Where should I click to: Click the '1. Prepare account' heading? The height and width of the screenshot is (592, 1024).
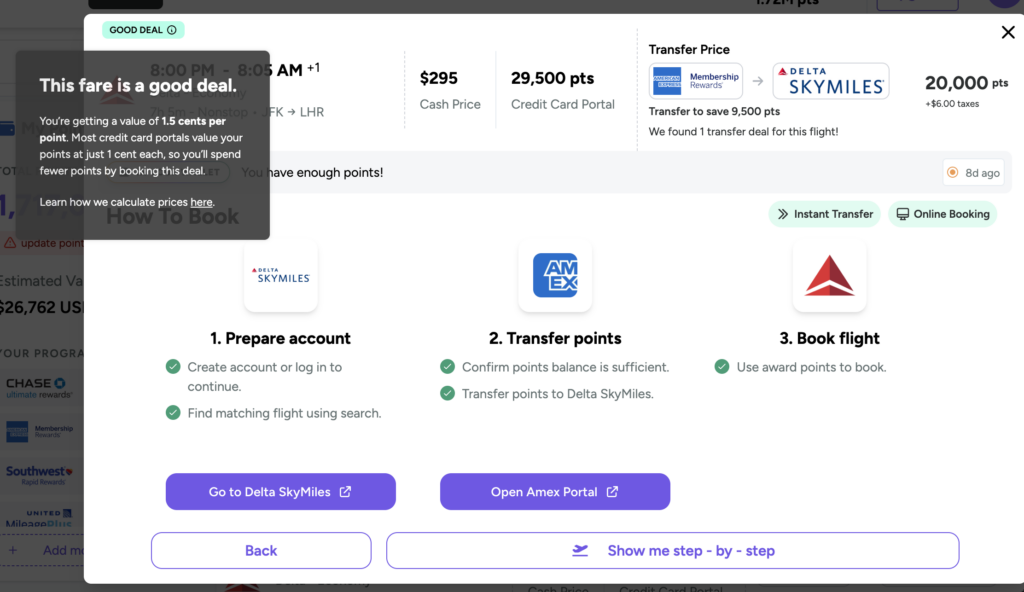coord(280,338)
